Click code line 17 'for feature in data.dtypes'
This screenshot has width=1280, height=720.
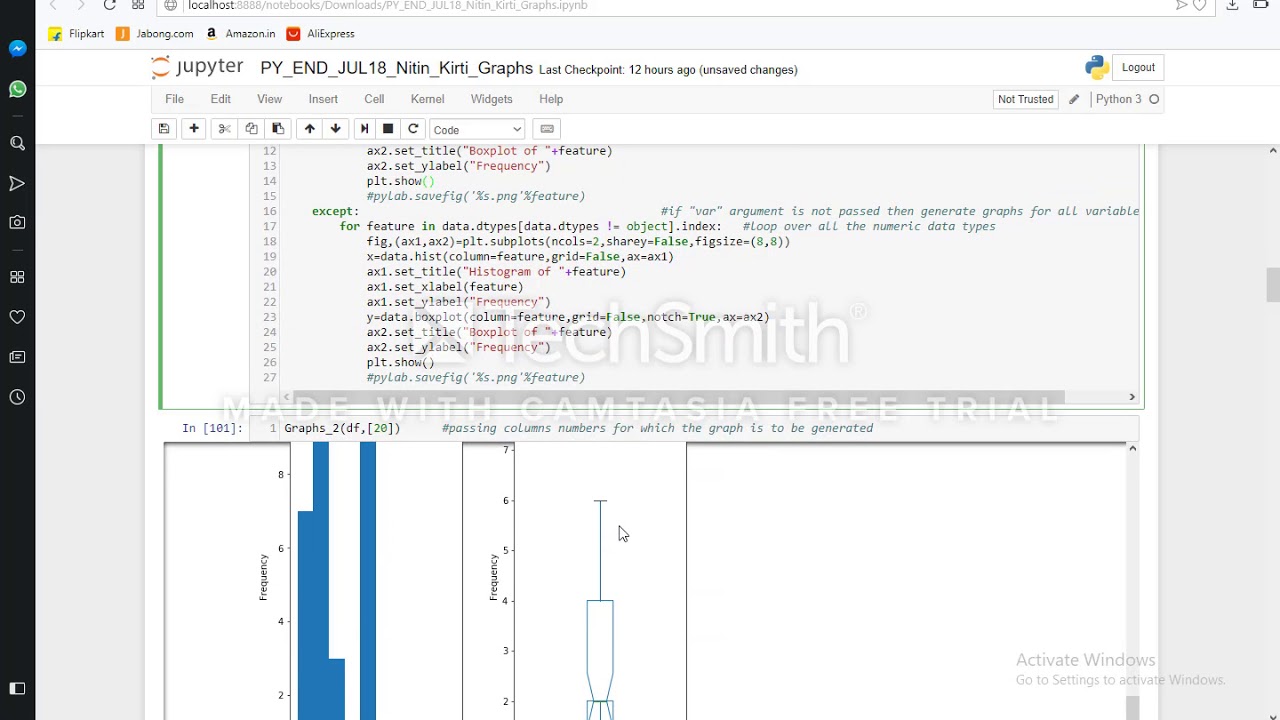point(530,226)
